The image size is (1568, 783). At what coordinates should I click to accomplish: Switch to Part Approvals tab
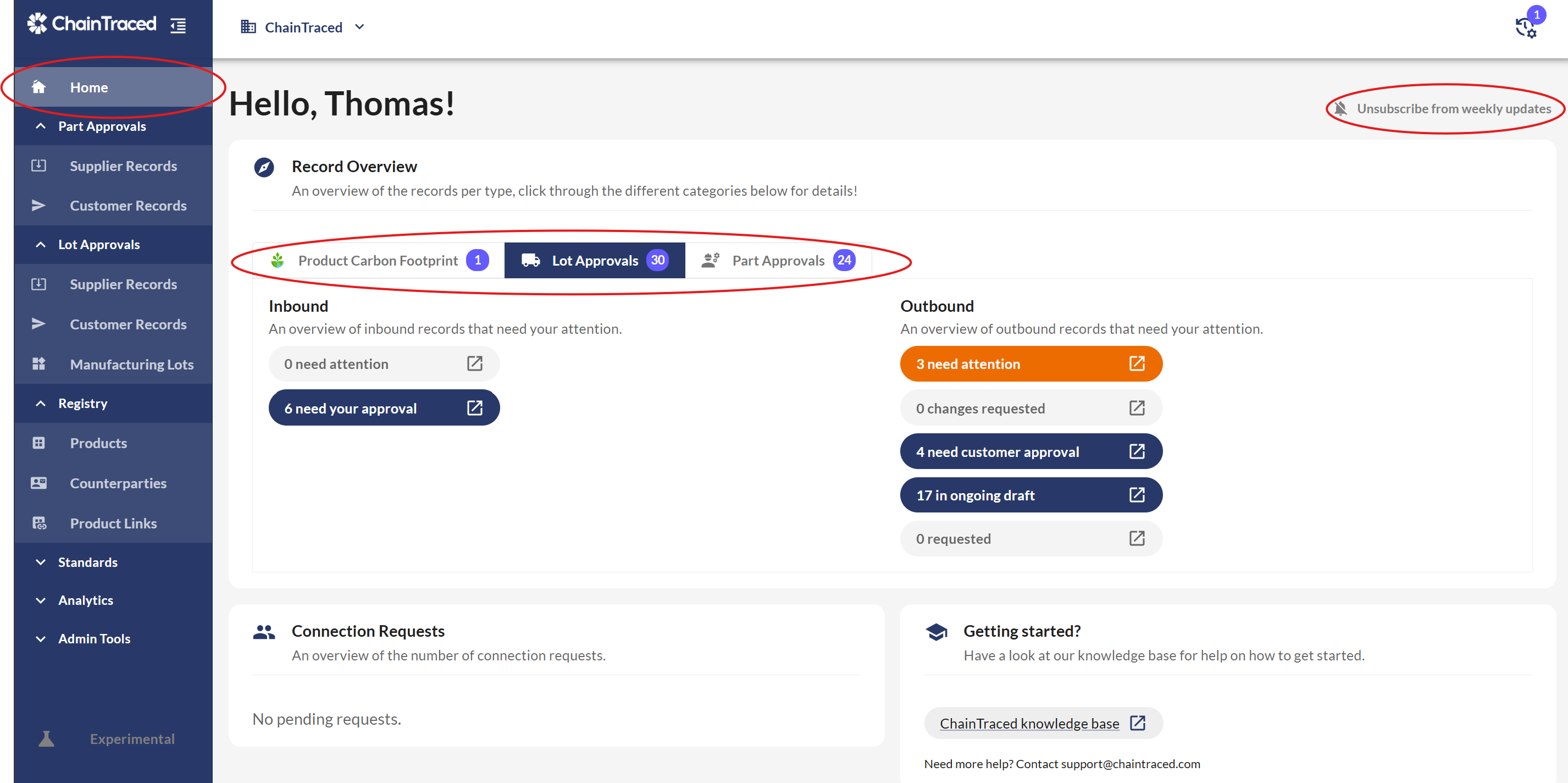[x=778, y=261]
